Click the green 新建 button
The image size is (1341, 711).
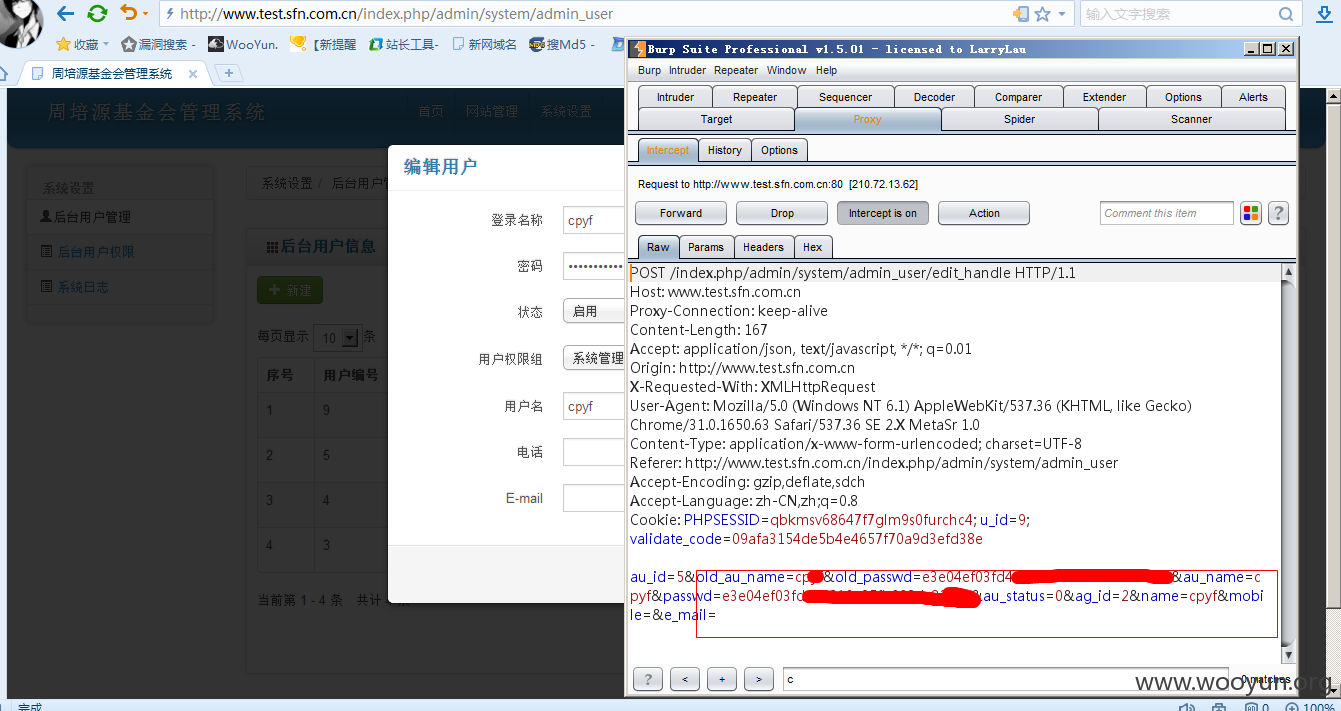click(x=290, y=290)
